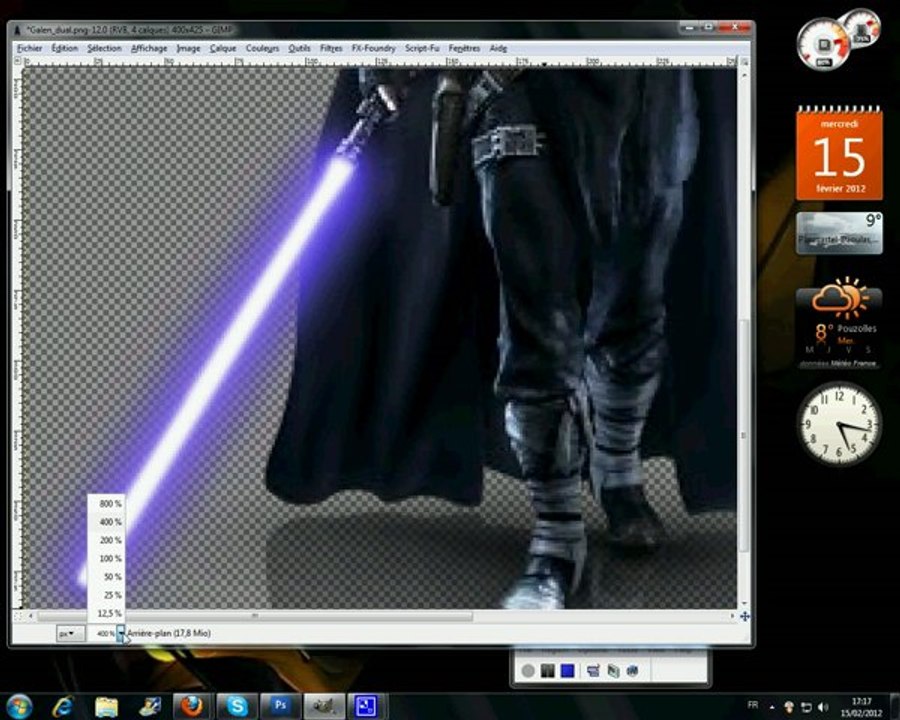Image resolution: width=900 pixels, height=720 pixels.
Task: Launch Internet Explorer from taskbar
Action: 63,707
